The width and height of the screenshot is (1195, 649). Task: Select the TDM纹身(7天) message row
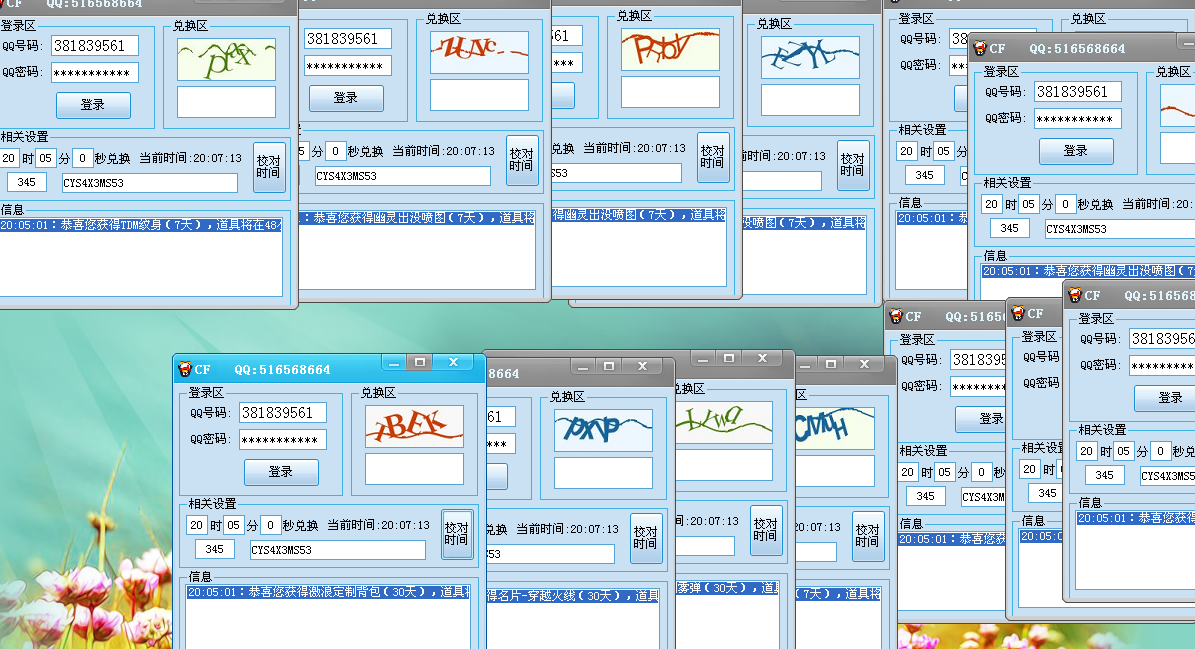click(141, 225)
